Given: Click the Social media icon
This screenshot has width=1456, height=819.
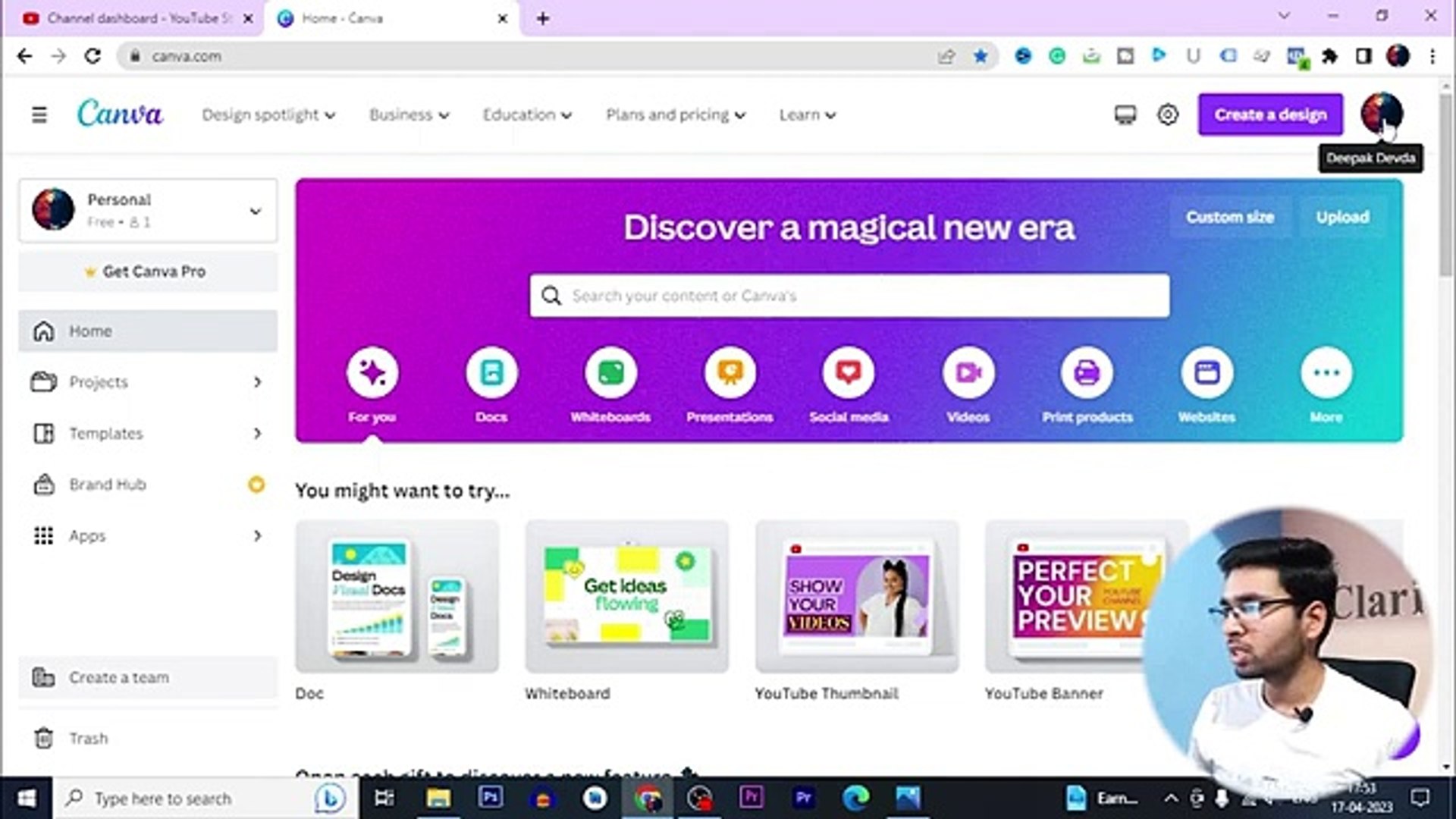Looking at the screenshot, I should (848, 372).
